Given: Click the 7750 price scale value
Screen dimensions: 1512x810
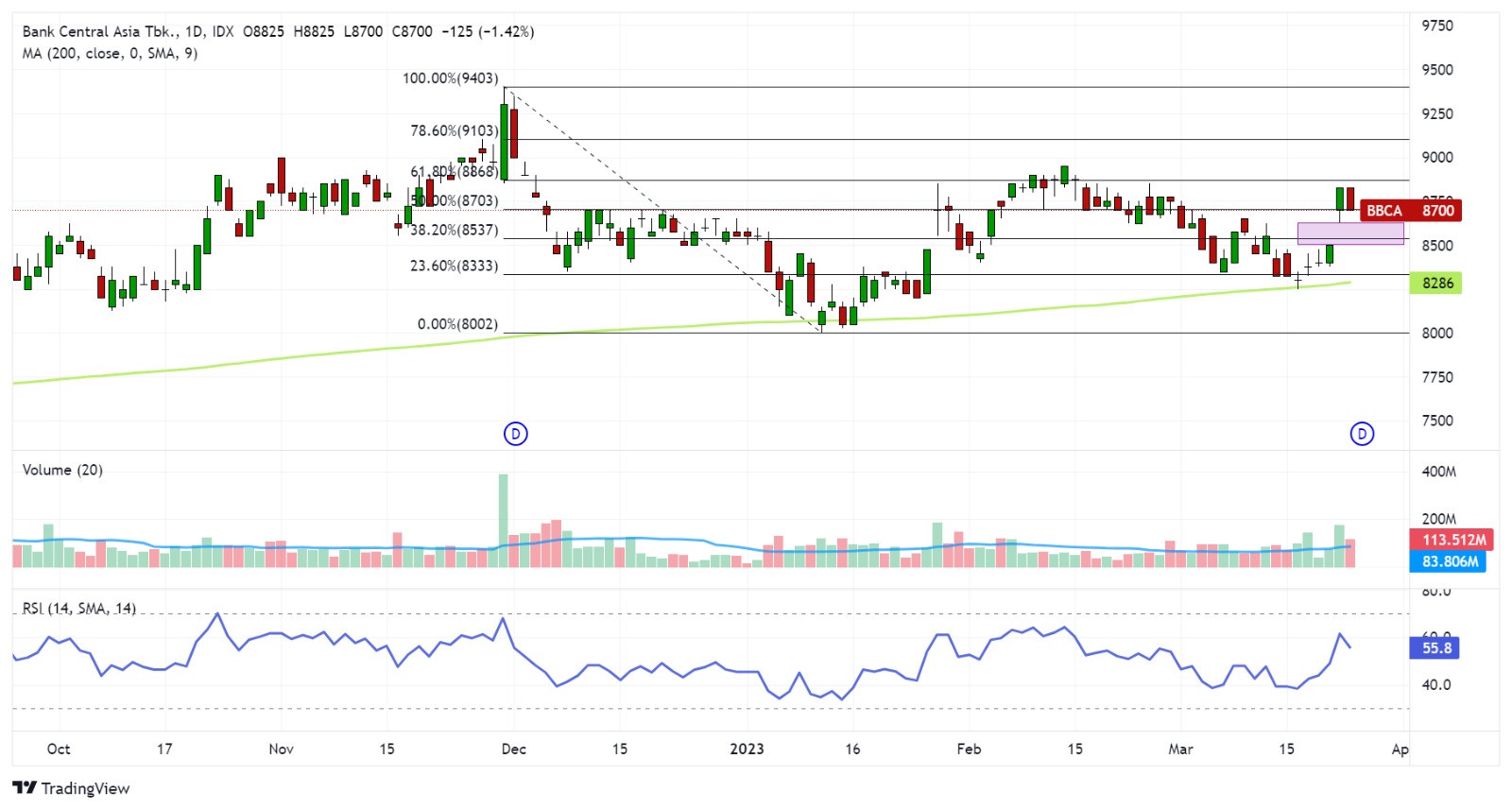Looking at the screenshot, I should [x=1437, y=377].
